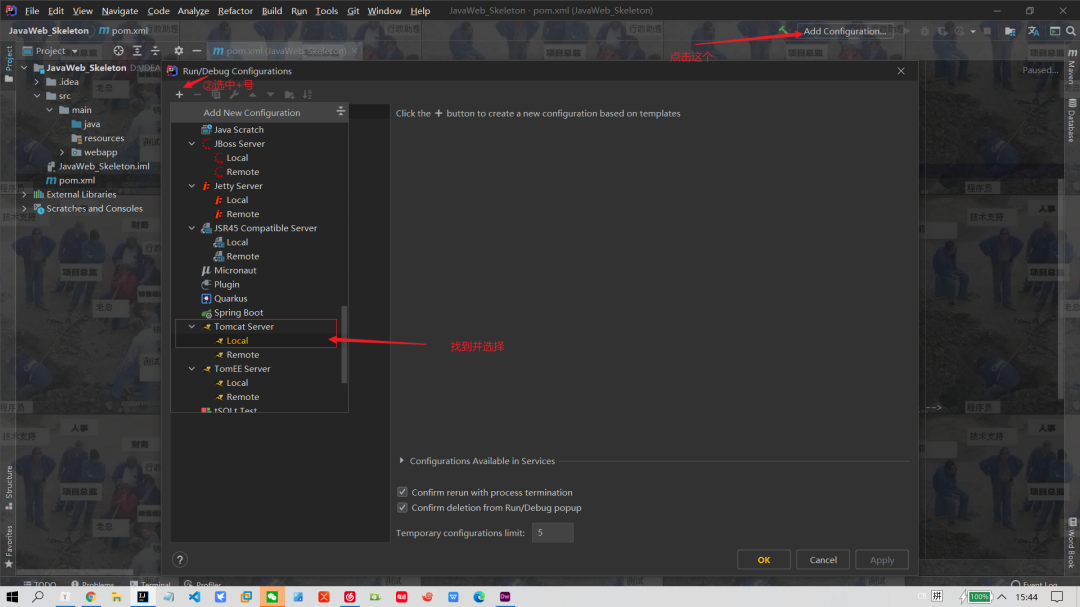This screenshot has width=1080, height=607.
Task: Click the Debug bug icon in toolbar
Action: (x=924, y=31)
